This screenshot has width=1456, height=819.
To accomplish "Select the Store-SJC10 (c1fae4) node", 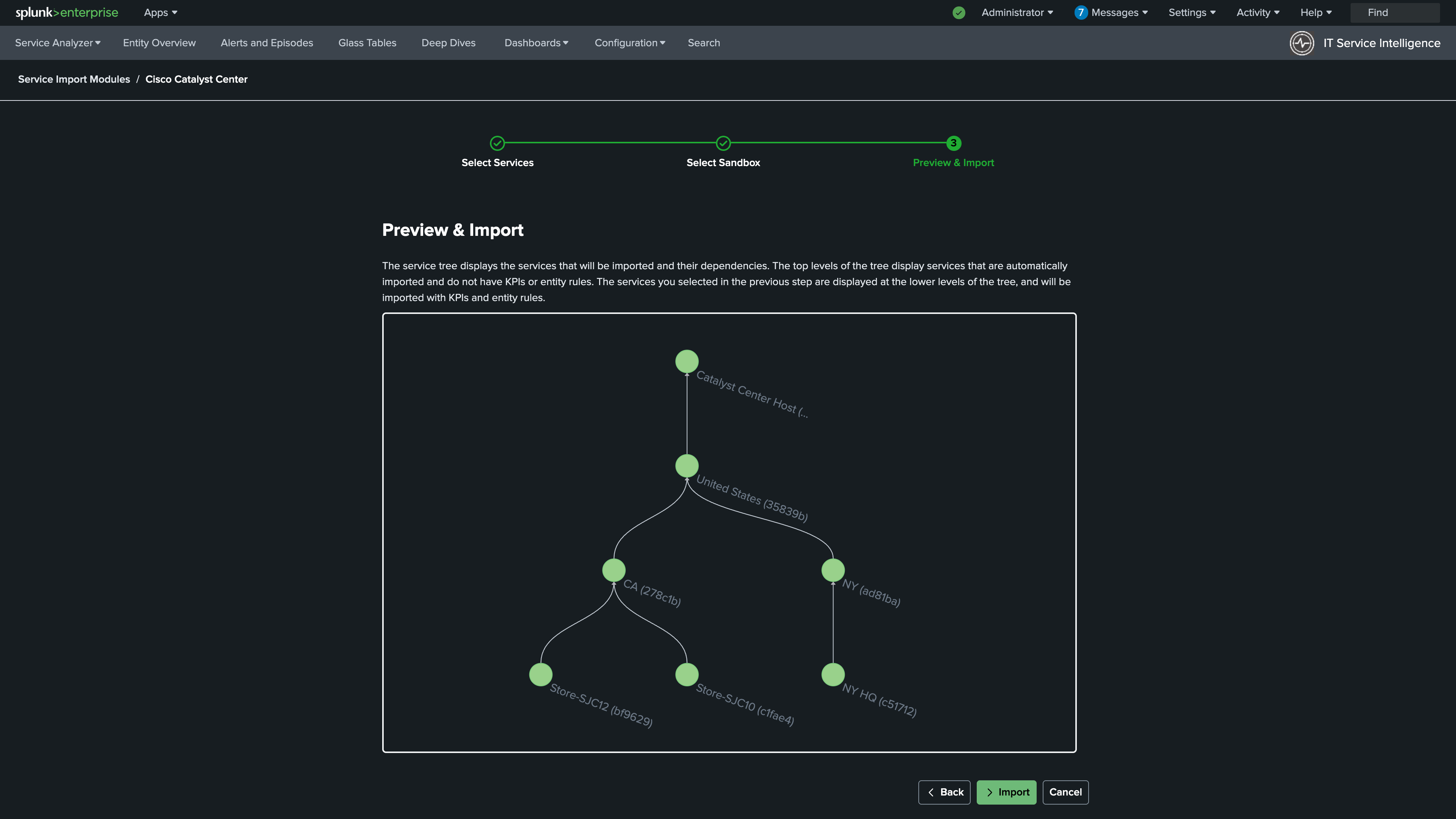I will click(687, 674).
